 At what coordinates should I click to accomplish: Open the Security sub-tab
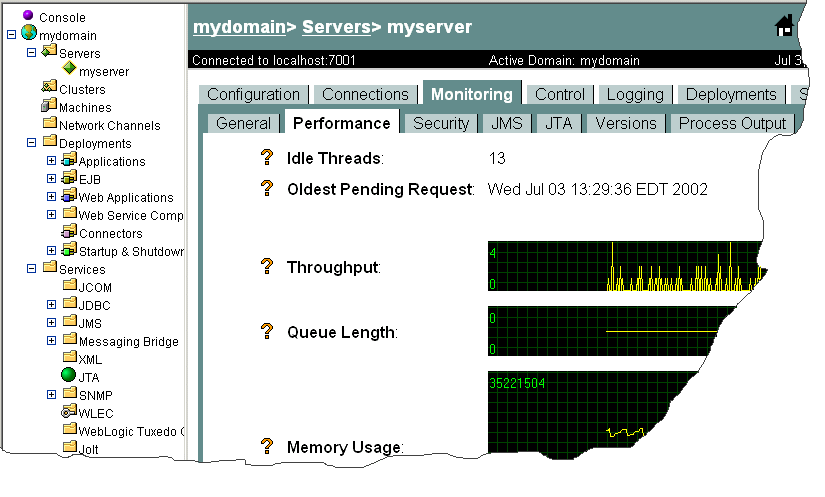tap(441, 123)
